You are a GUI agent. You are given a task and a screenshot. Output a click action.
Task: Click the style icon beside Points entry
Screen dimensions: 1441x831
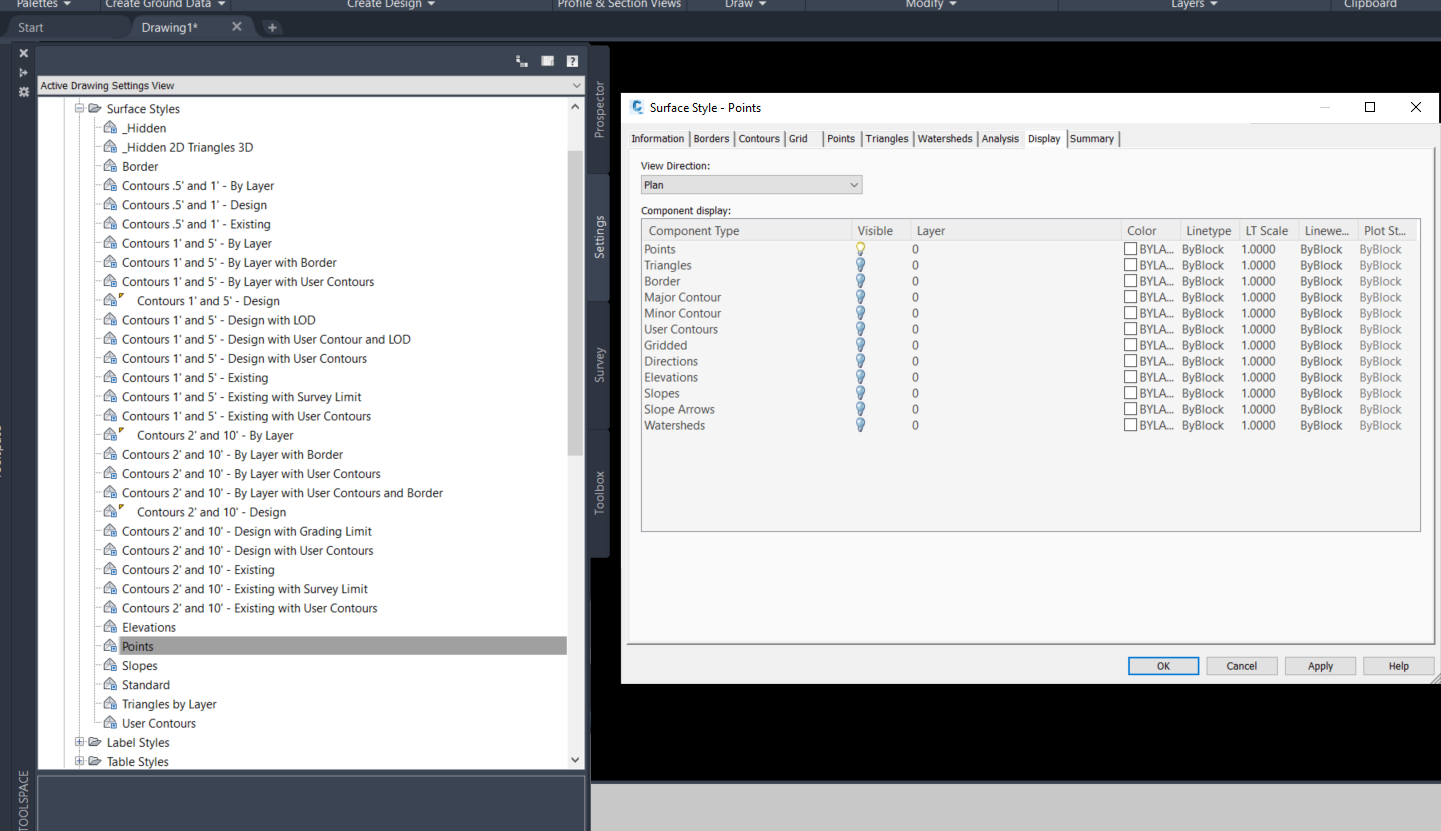pos(110,645)
